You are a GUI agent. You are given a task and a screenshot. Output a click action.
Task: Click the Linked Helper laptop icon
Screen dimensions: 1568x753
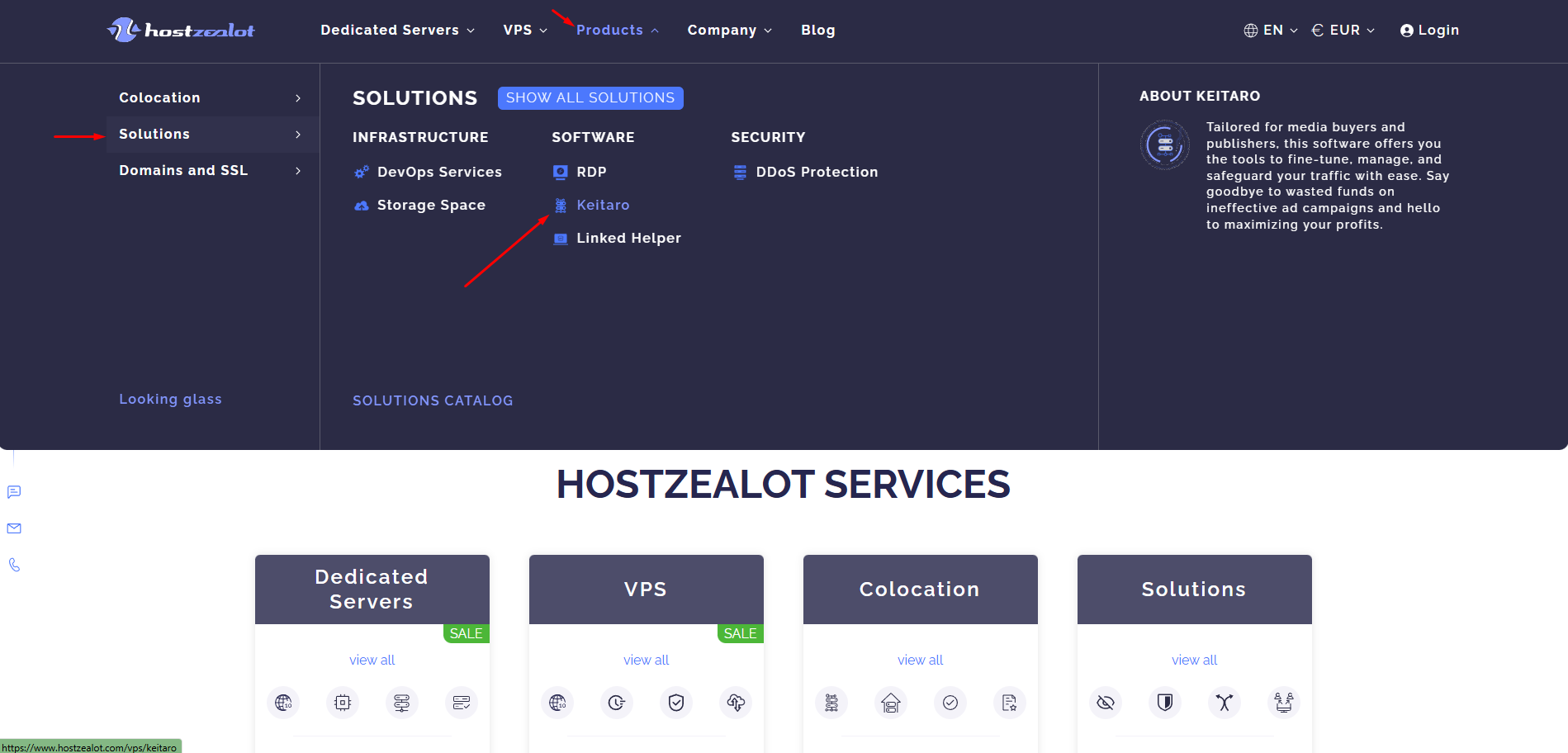[561, 239]
